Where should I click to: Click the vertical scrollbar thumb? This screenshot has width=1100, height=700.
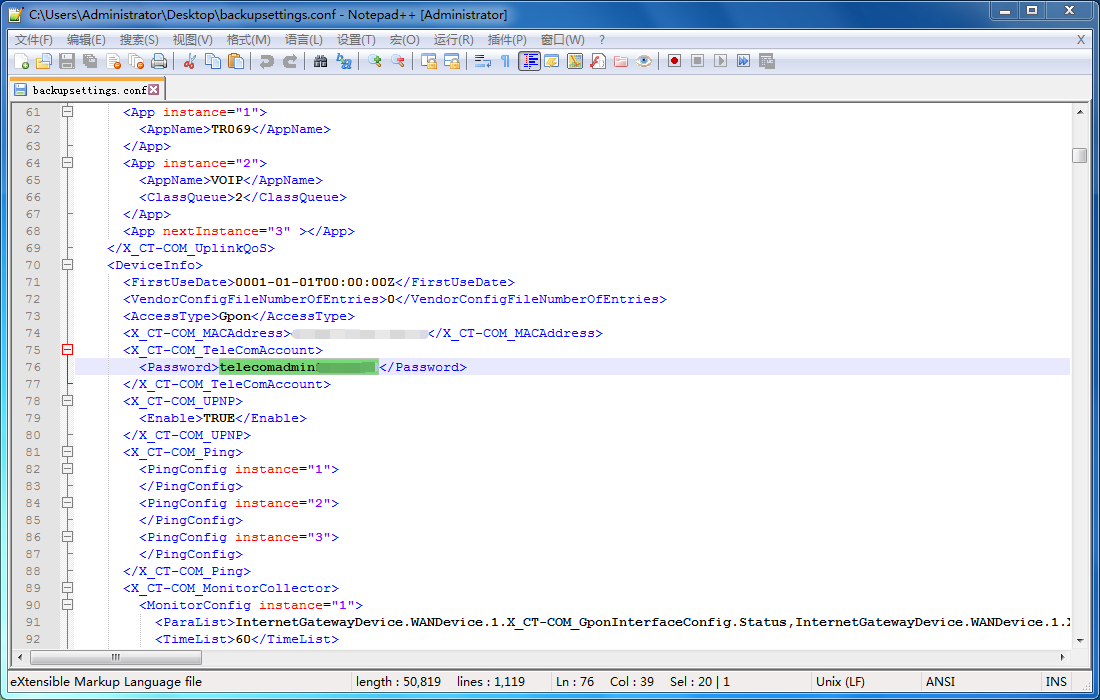pyautogui.click(x=1079, y=156)
